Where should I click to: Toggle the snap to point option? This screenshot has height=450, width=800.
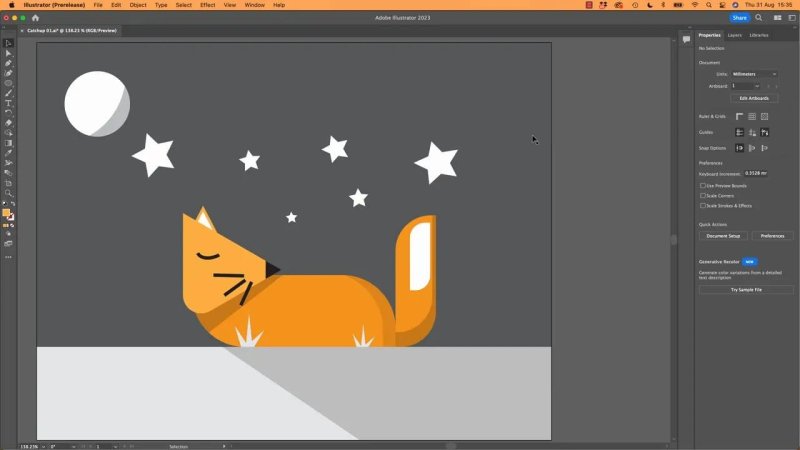tap(739, 148)
